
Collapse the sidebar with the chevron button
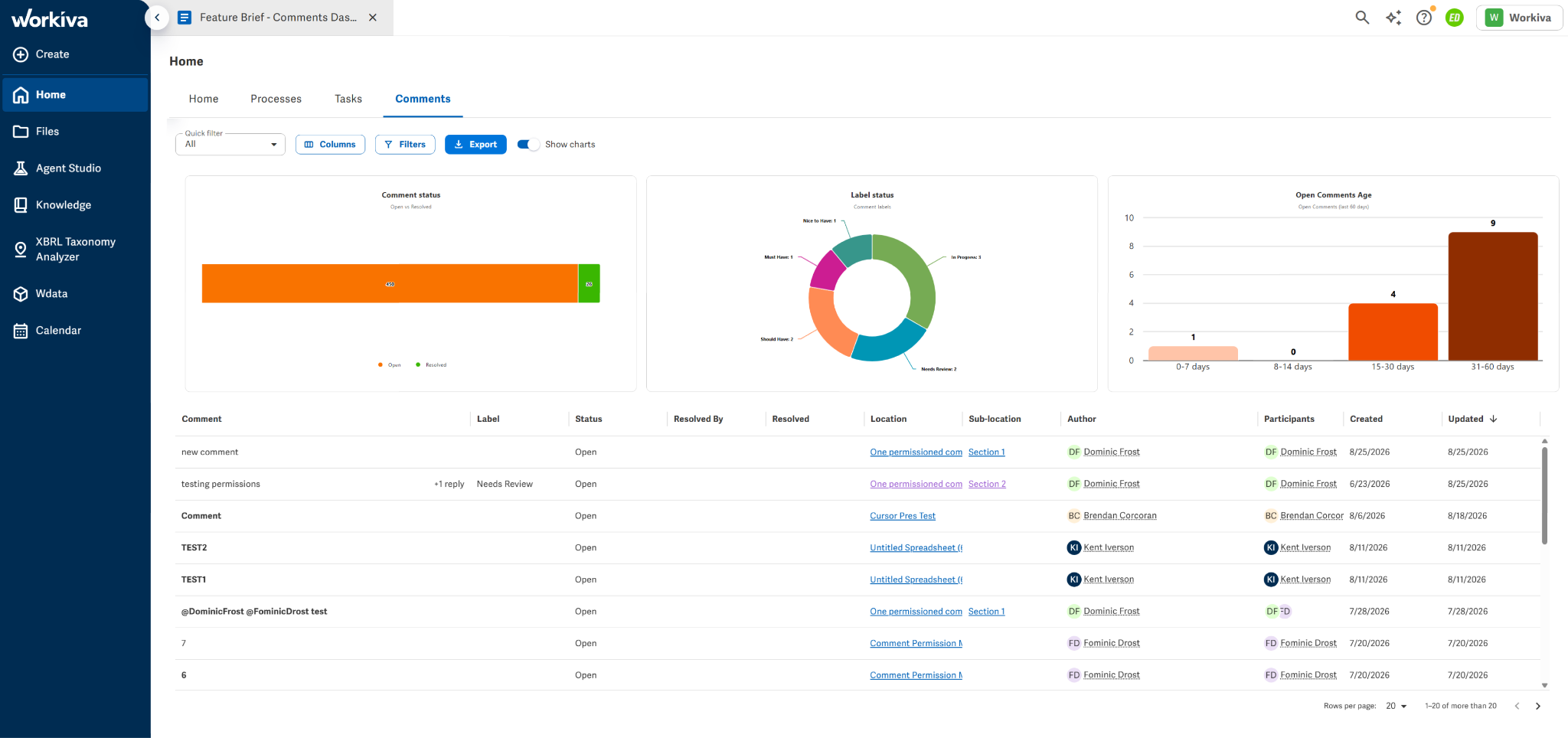(x=157, y=18)
